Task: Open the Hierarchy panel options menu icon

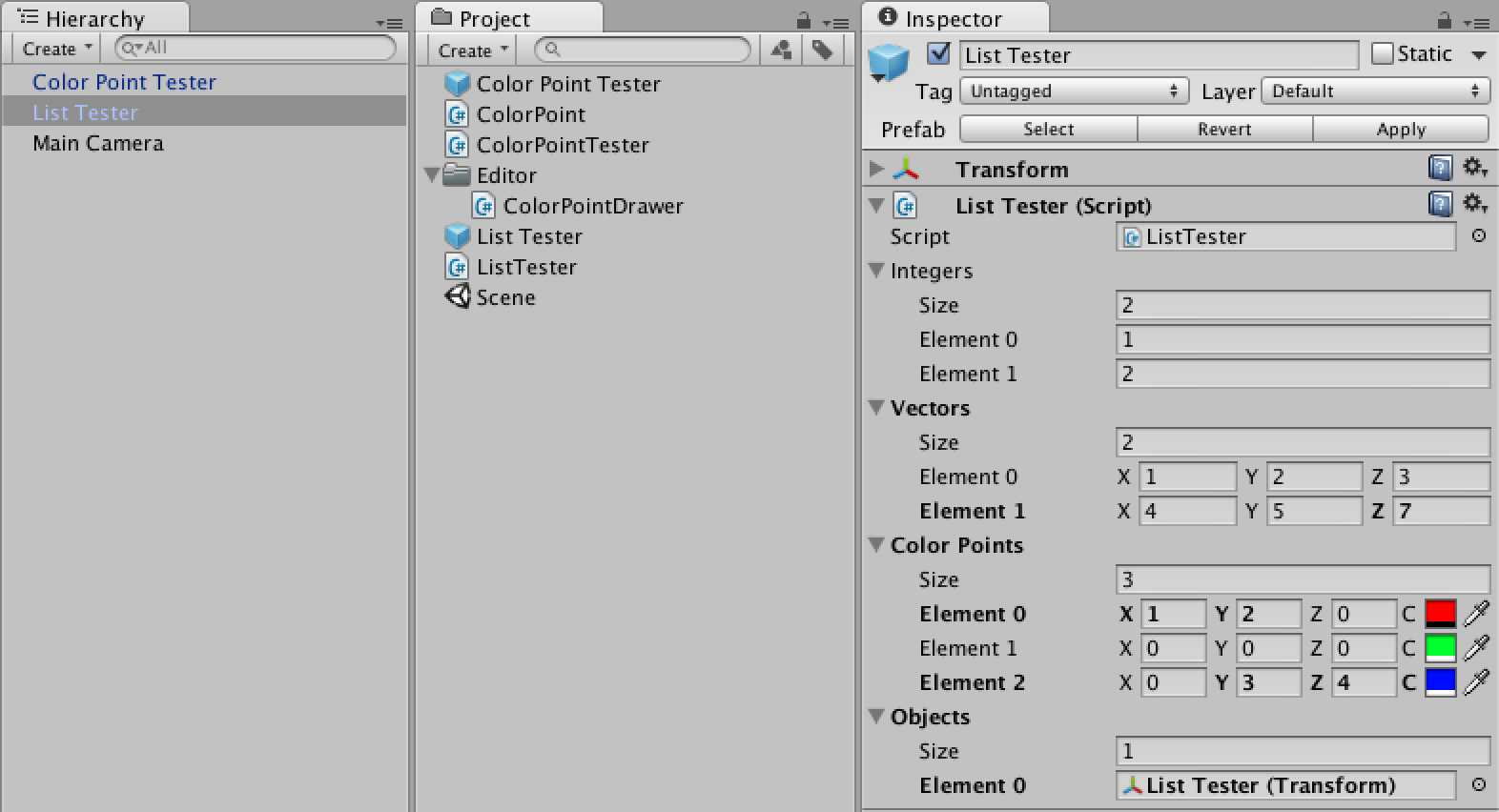Action: [x=389, y=23]
